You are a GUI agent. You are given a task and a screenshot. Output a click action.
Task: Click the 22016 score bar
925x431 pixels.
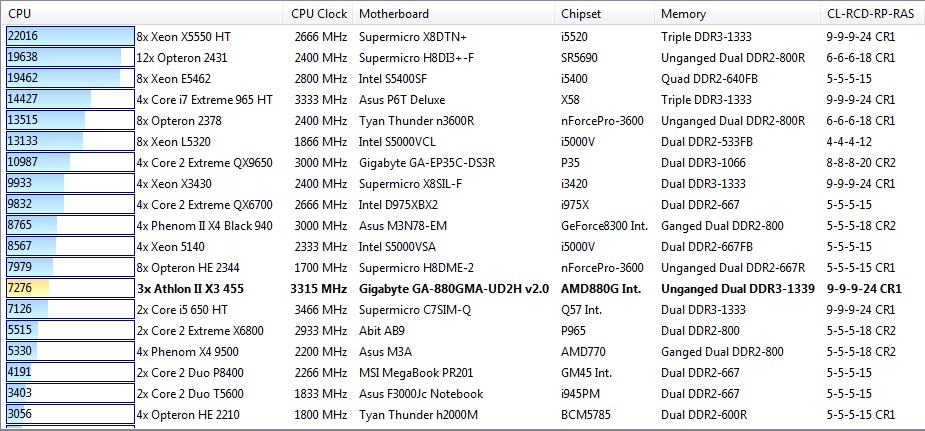click(68, 36)
